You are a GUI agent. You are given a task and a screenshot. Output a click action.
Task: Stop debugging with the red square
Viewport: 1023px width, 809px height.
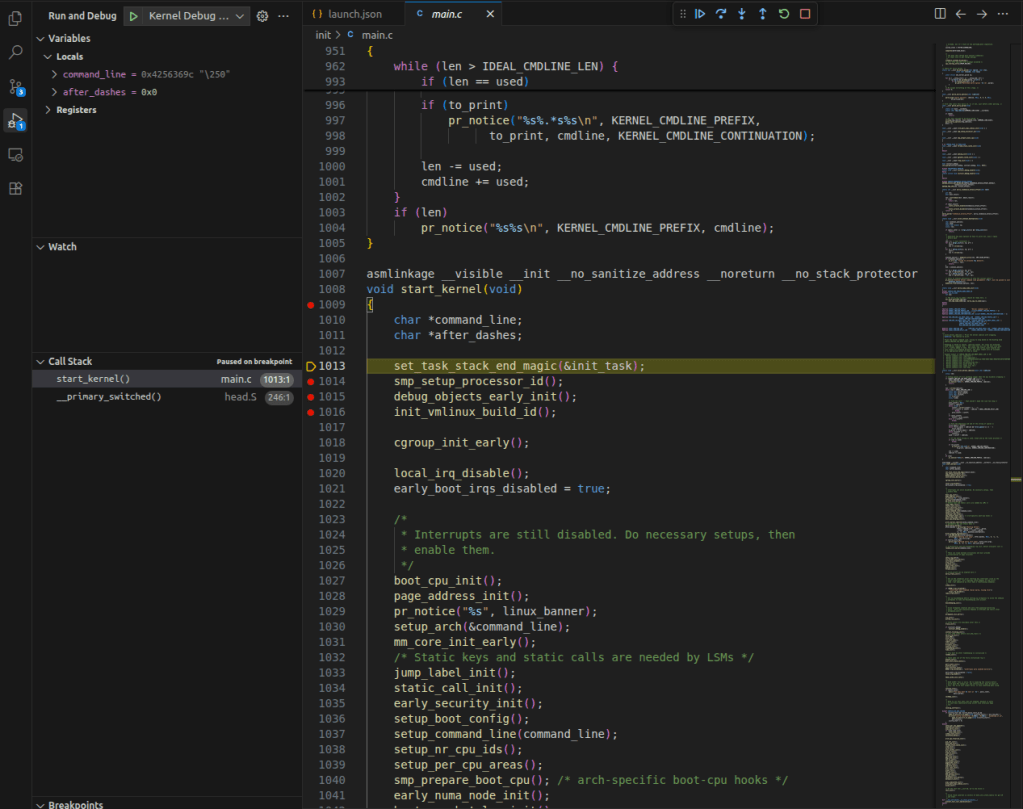(x=805, y=14)
